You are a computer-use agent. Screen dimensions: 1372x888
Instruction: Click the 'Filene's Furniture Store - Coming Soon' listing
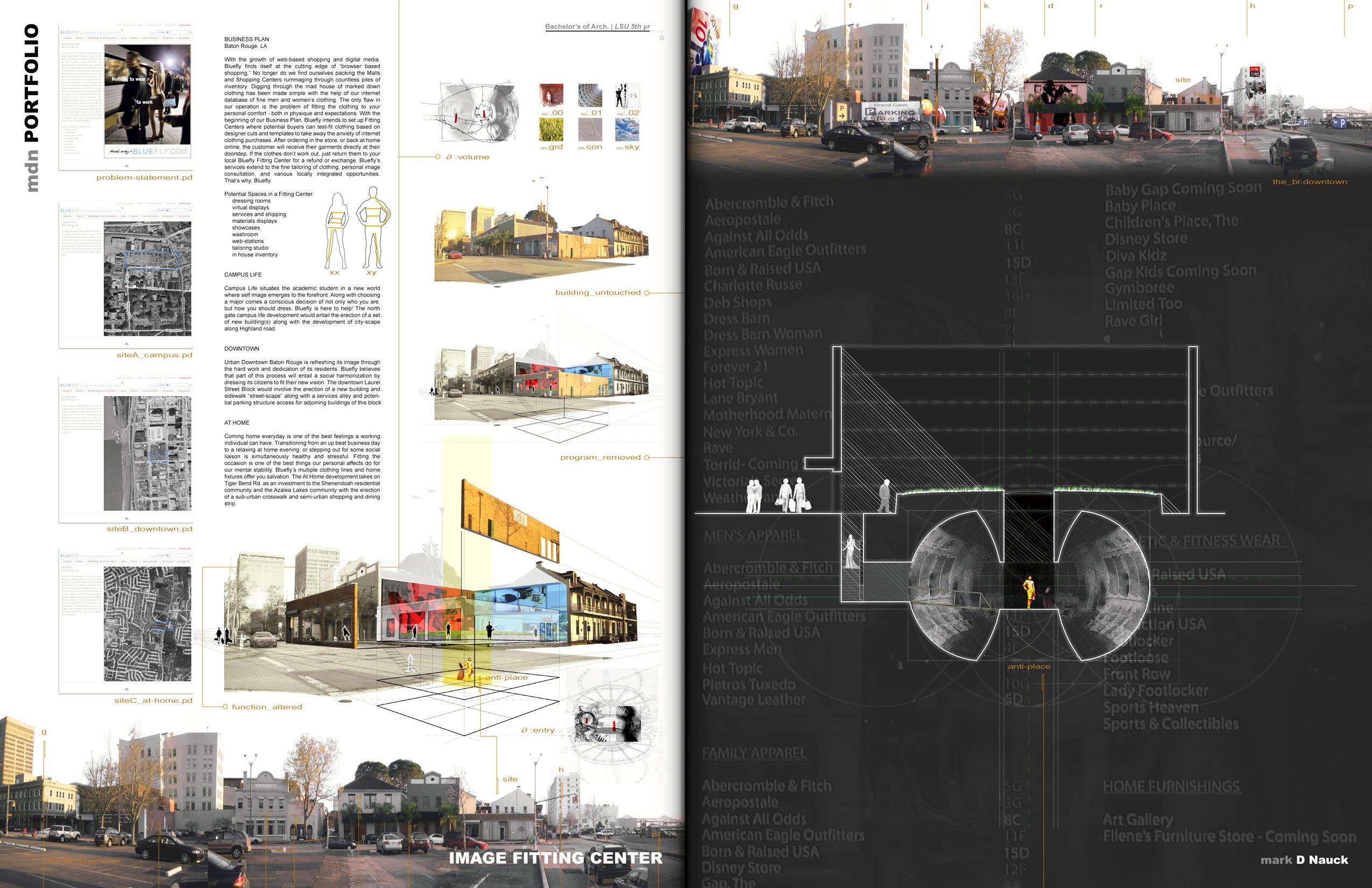coord(1229,836)
